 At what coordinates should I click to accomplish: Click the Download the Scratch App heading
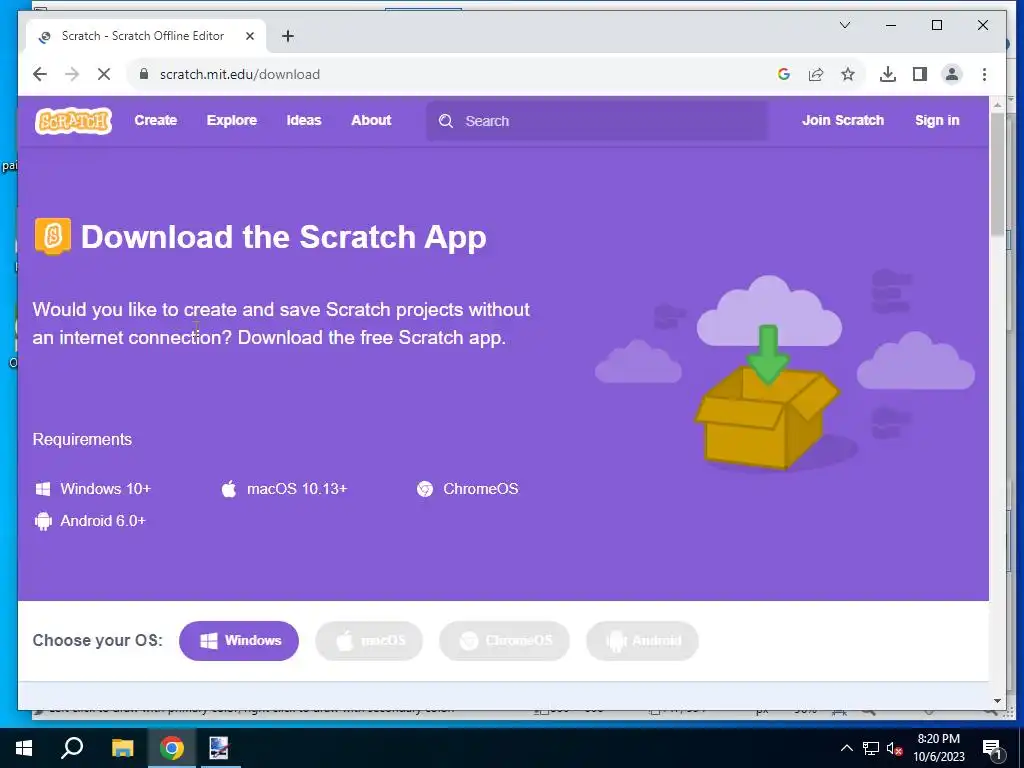(x=283, y=236)
